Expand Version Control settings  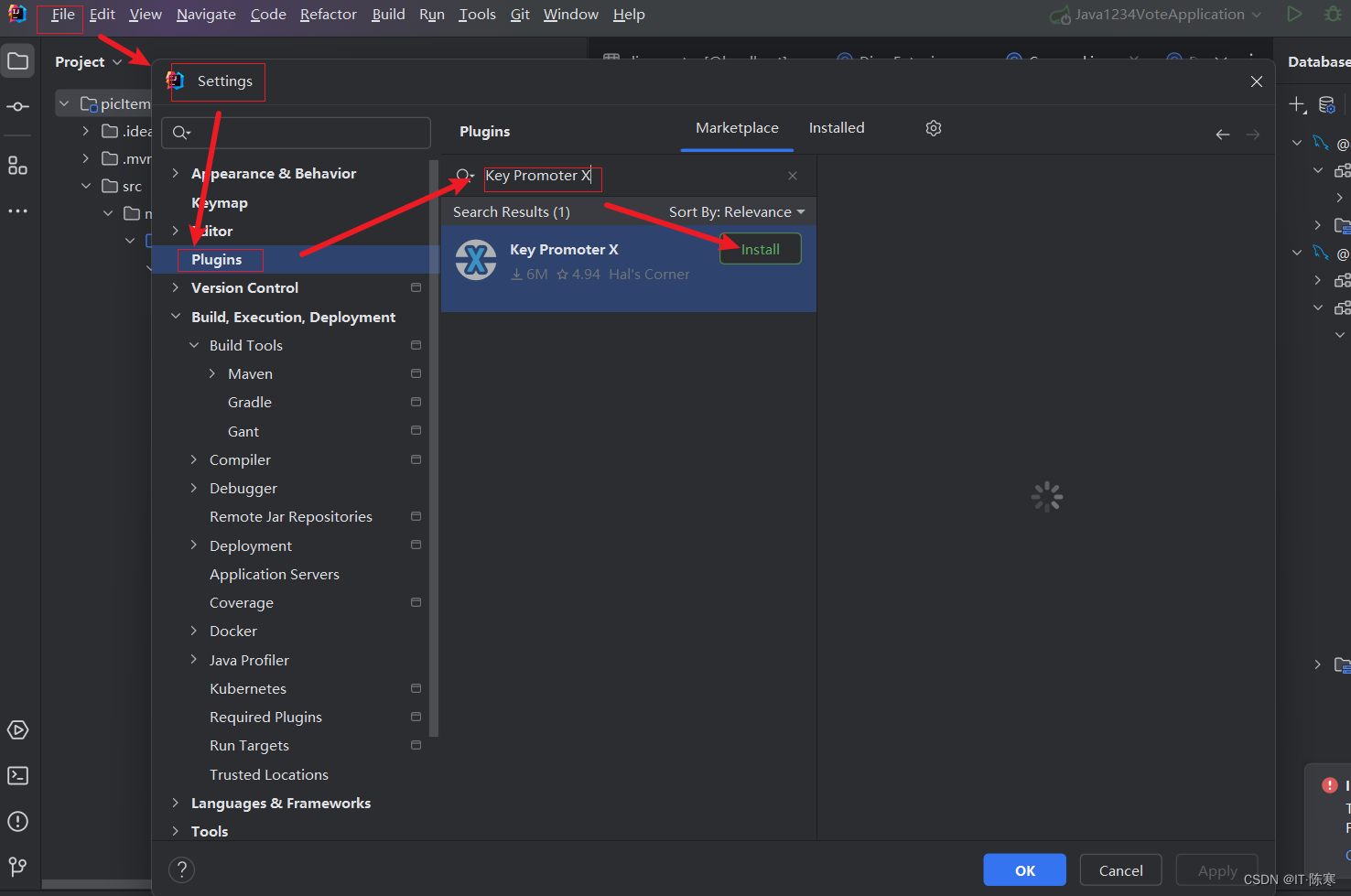tap(176, 287)
